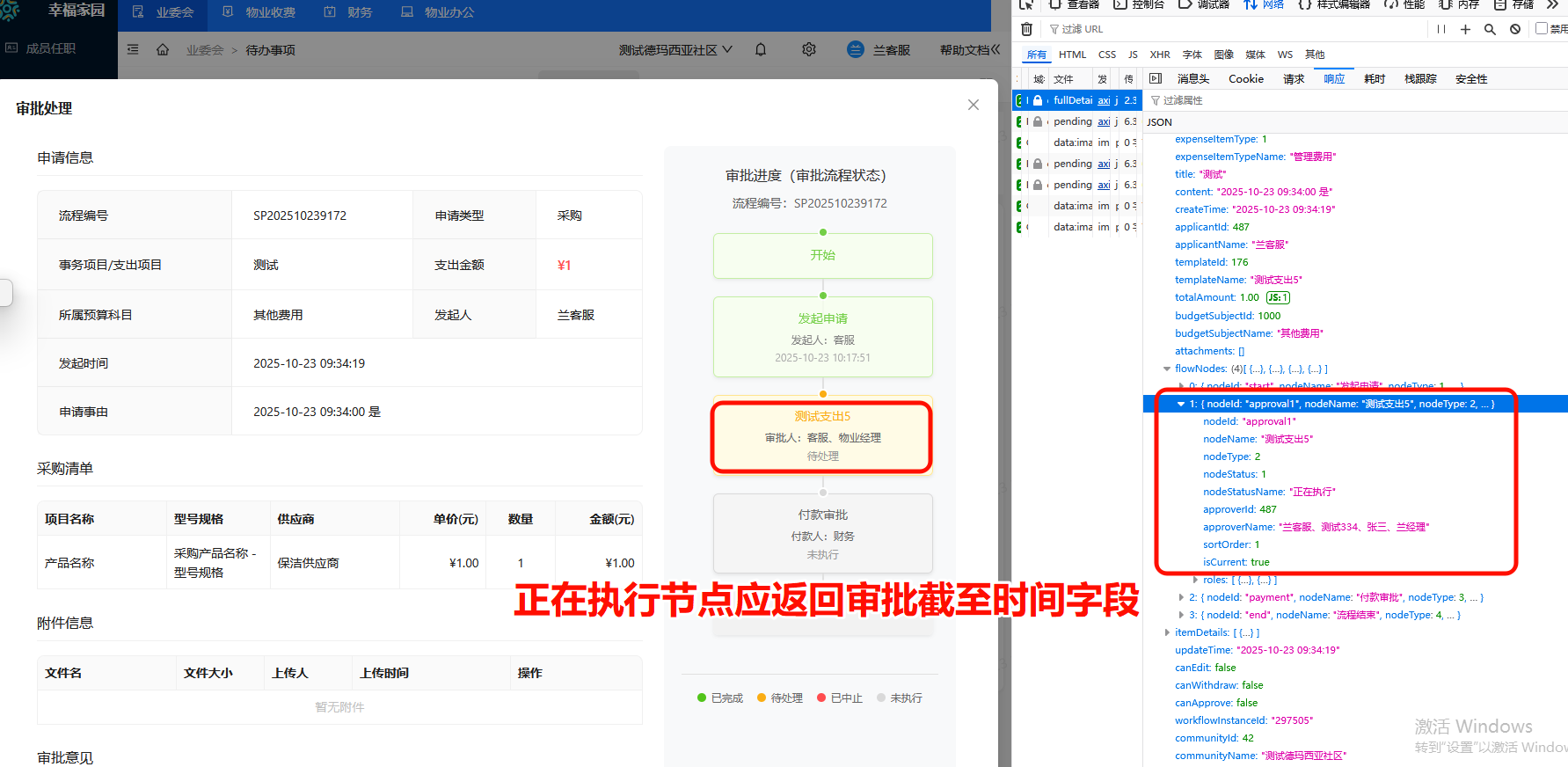Switch to the 栈跟踪 tab
The image size is (1568, 767).
coord(1420,79)
